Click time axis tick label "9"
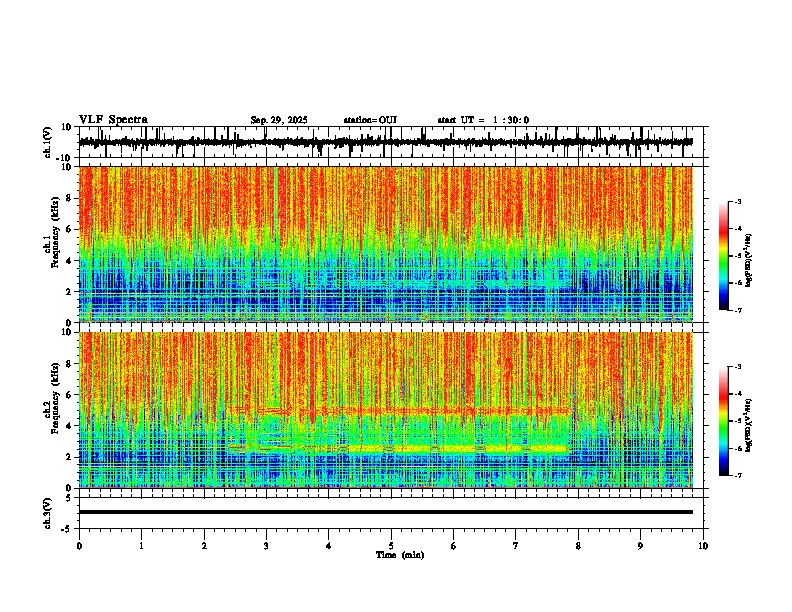The height and width of the screenshot is (612, 792). tap(640, 546)
